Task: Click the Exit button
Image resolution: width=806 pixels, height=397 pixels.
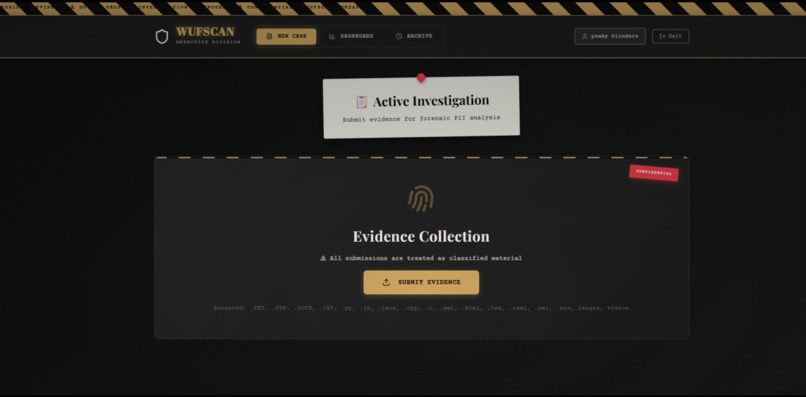Action: pyautogui.click(x=670, y=37)
